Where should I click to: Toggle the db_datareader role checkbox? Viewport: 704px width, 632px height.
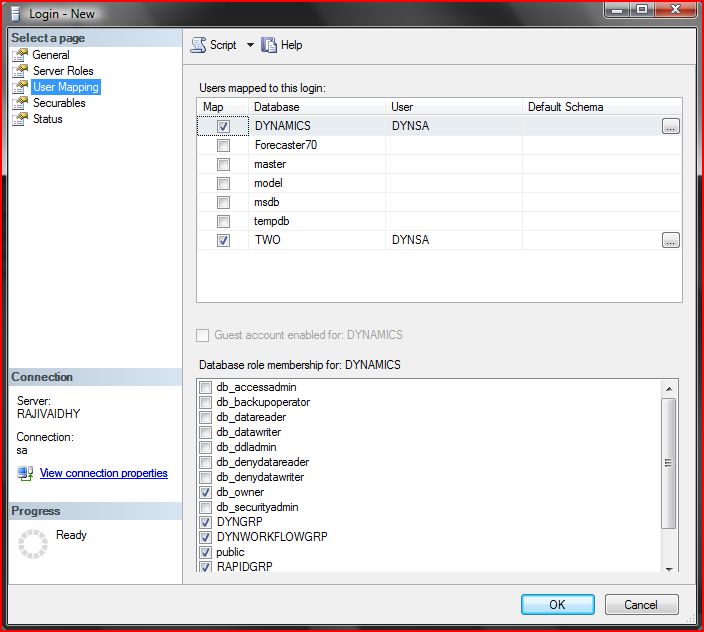[206, 418]
